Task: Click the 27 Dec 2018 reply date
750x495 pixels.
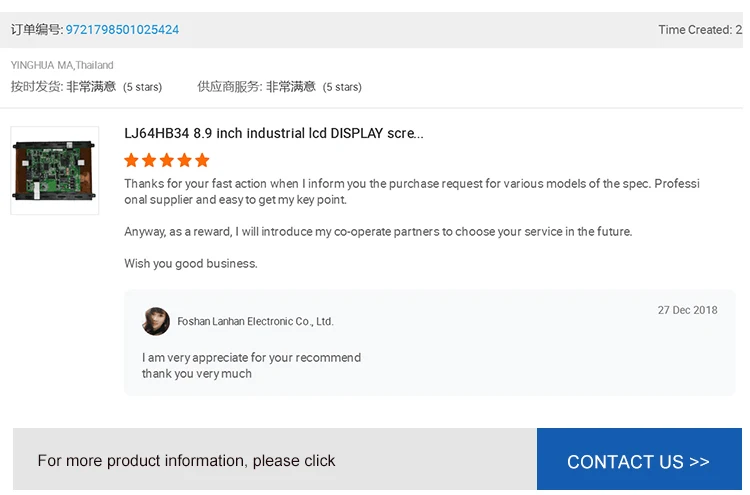Action: [x=687, y=310]
